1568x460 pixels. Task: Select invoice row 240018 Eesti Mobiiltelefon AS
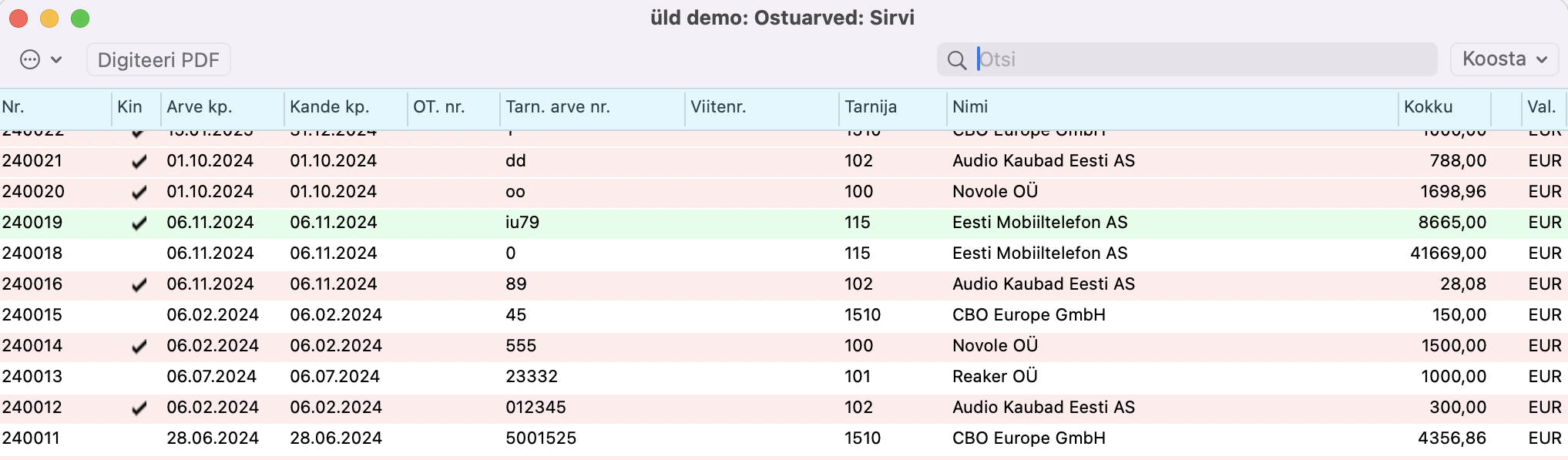click(784, 254)
